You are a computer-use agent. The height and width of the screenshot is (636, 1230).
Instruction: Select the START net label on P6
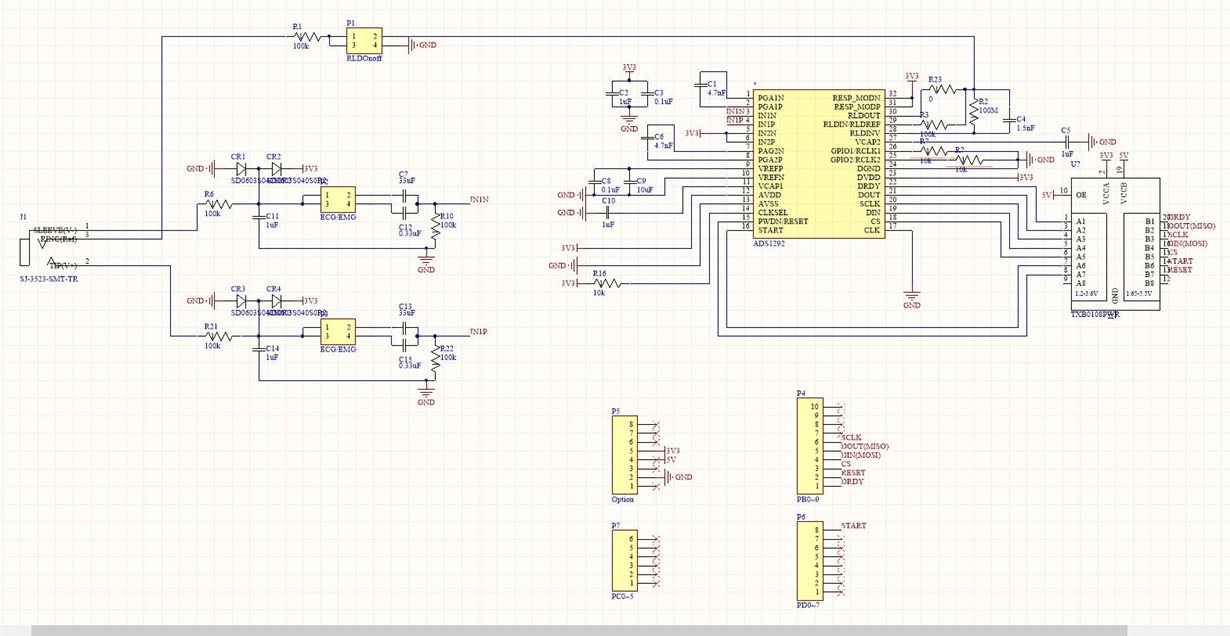point(854,525)
